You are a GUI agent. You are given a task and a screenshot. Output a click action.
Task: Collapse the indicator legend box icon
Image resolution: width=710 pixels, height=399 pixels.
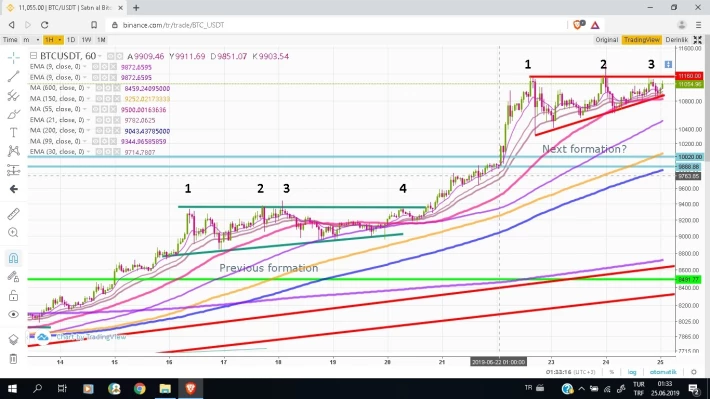(33, 56)
